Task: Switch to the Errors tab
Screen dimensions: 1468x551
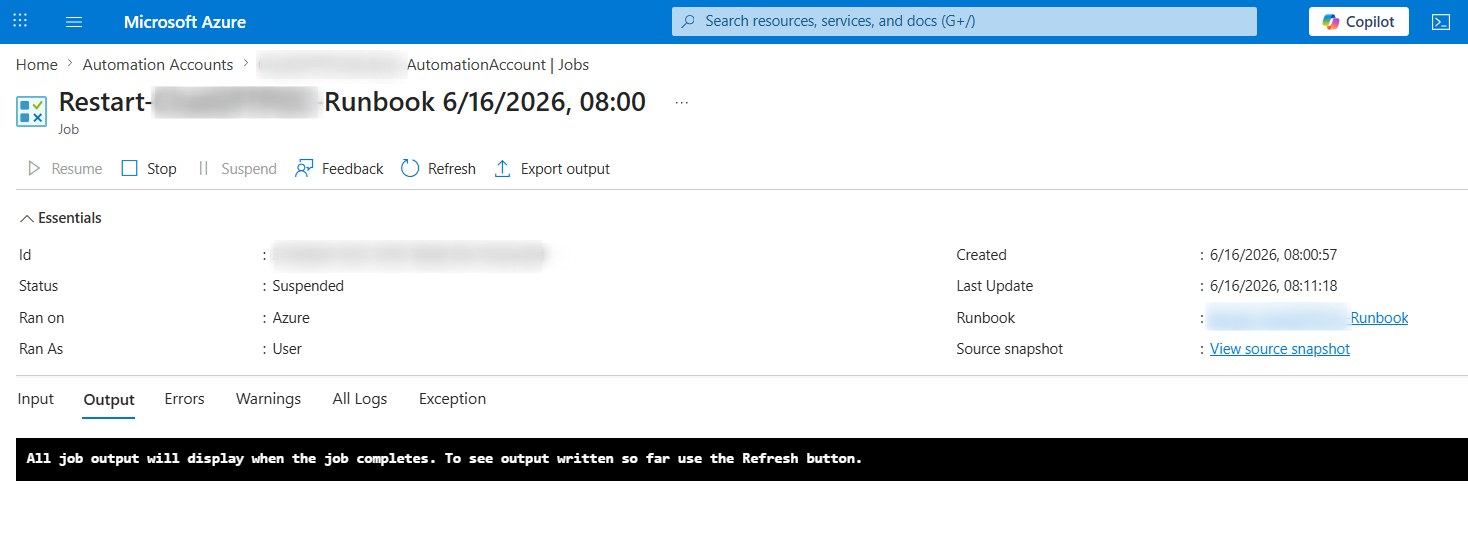Action: pyautogui.click(x=184, y=399)
